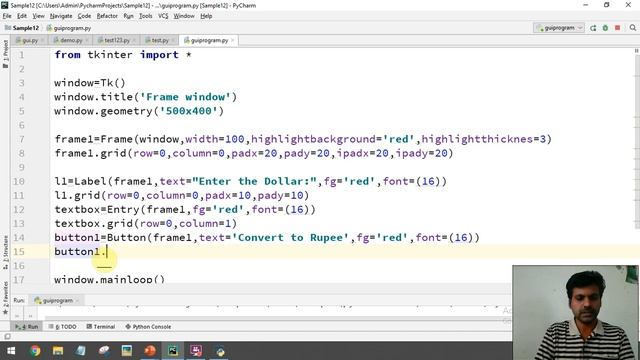The image size is (640, 360).
Task: Switch to the gui.py editor tab
Action: [30, 40]
